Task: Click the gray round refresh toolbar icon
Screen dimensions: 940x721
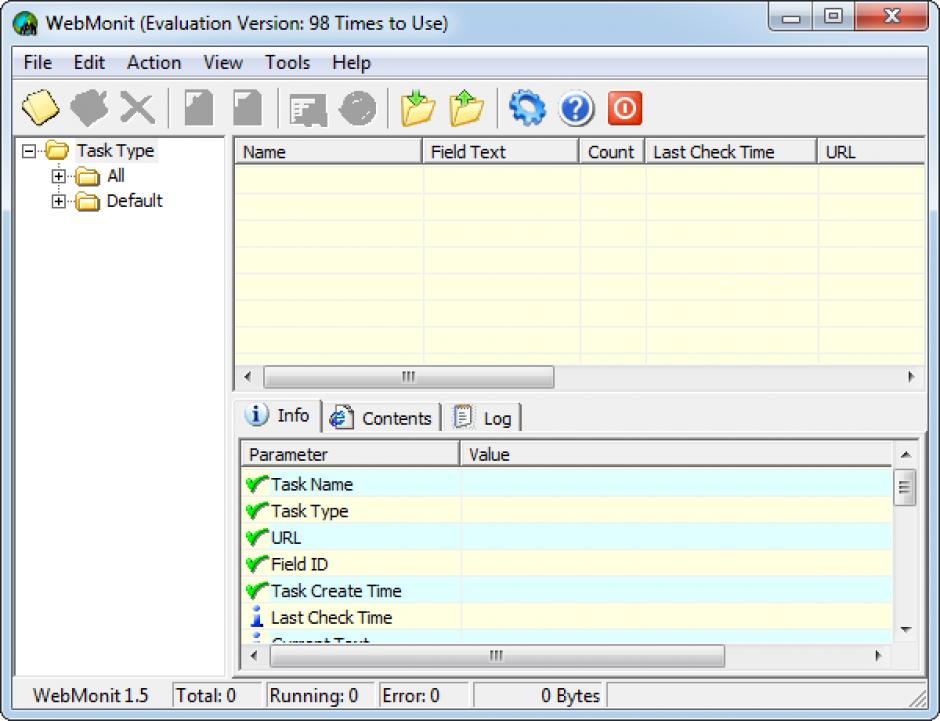Action: [357, 108]
